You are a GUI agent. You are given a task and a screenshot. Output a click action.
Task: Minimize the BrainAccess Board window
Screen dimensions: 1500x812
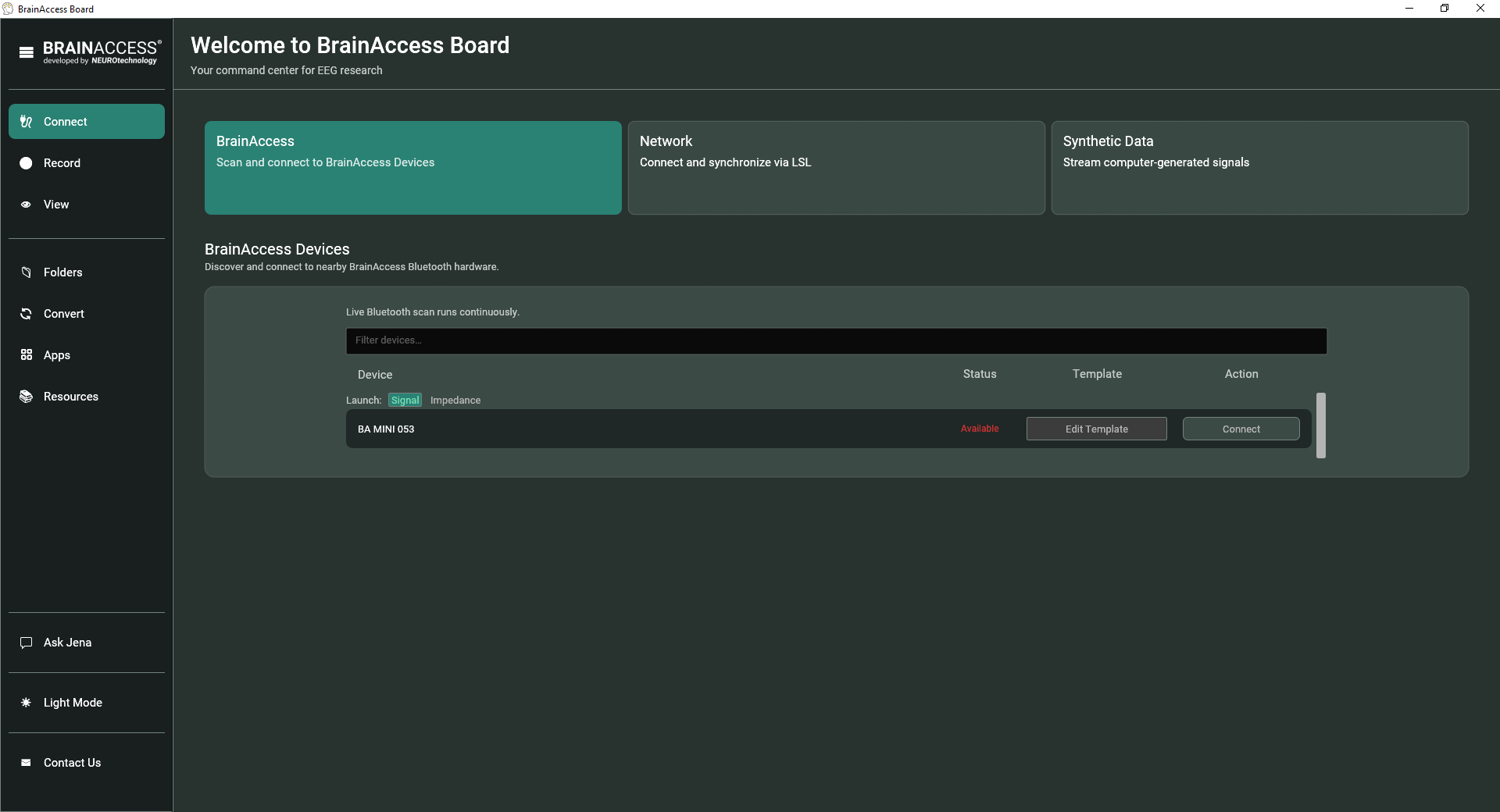pos(1409,9)
